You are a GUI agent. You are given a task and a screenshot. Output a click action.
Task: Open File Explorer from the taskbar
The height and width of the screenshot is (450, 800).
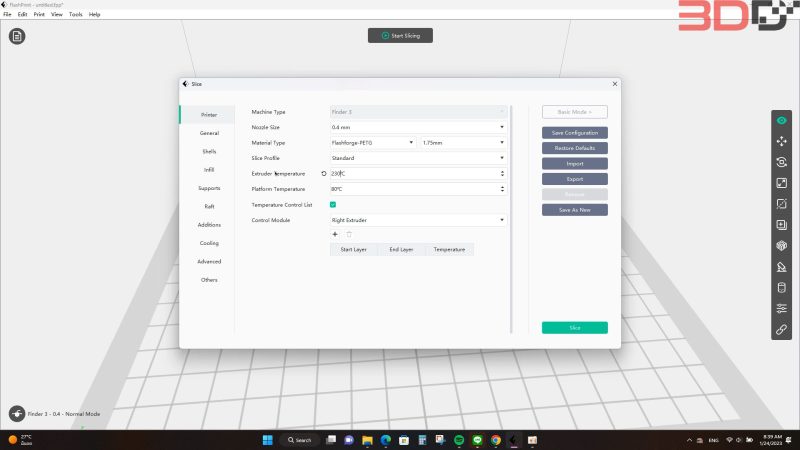(x=367, y=440)
